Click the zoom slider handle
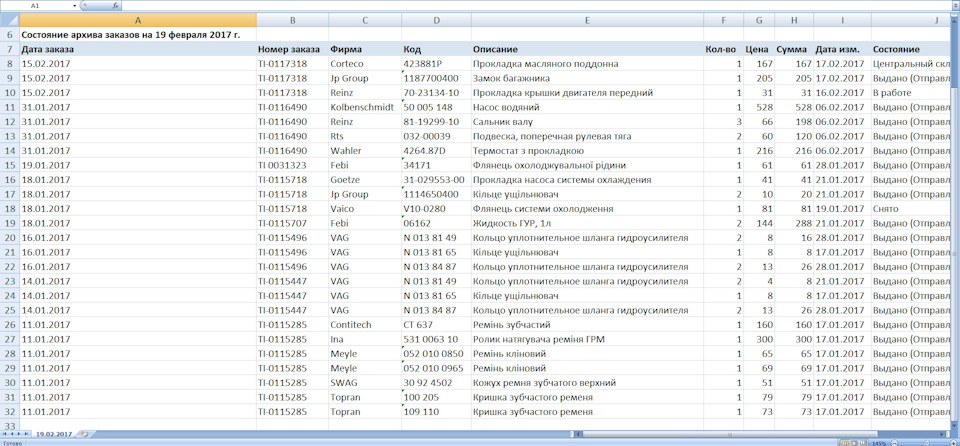Viewport: 960px width, 446px height. (926, 442)
